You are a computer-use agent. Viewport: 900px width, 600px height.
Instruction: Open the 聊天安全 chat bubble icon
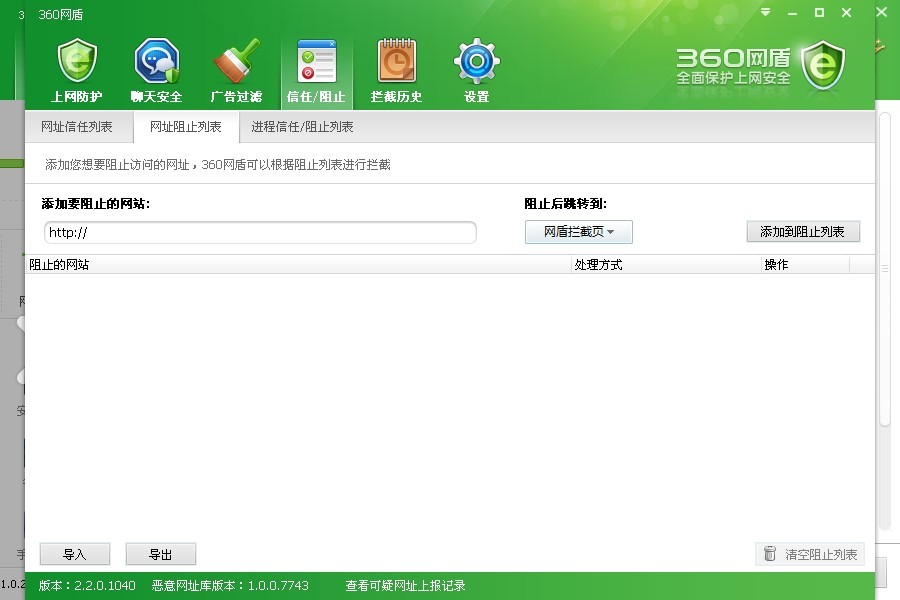point(157,61)
